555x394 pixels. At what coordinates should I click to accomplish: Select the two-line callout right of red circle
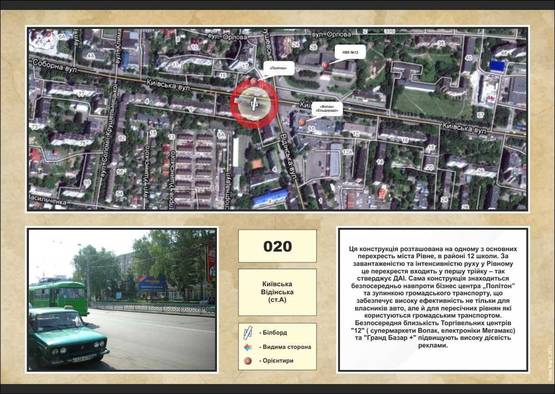point(327,109)
